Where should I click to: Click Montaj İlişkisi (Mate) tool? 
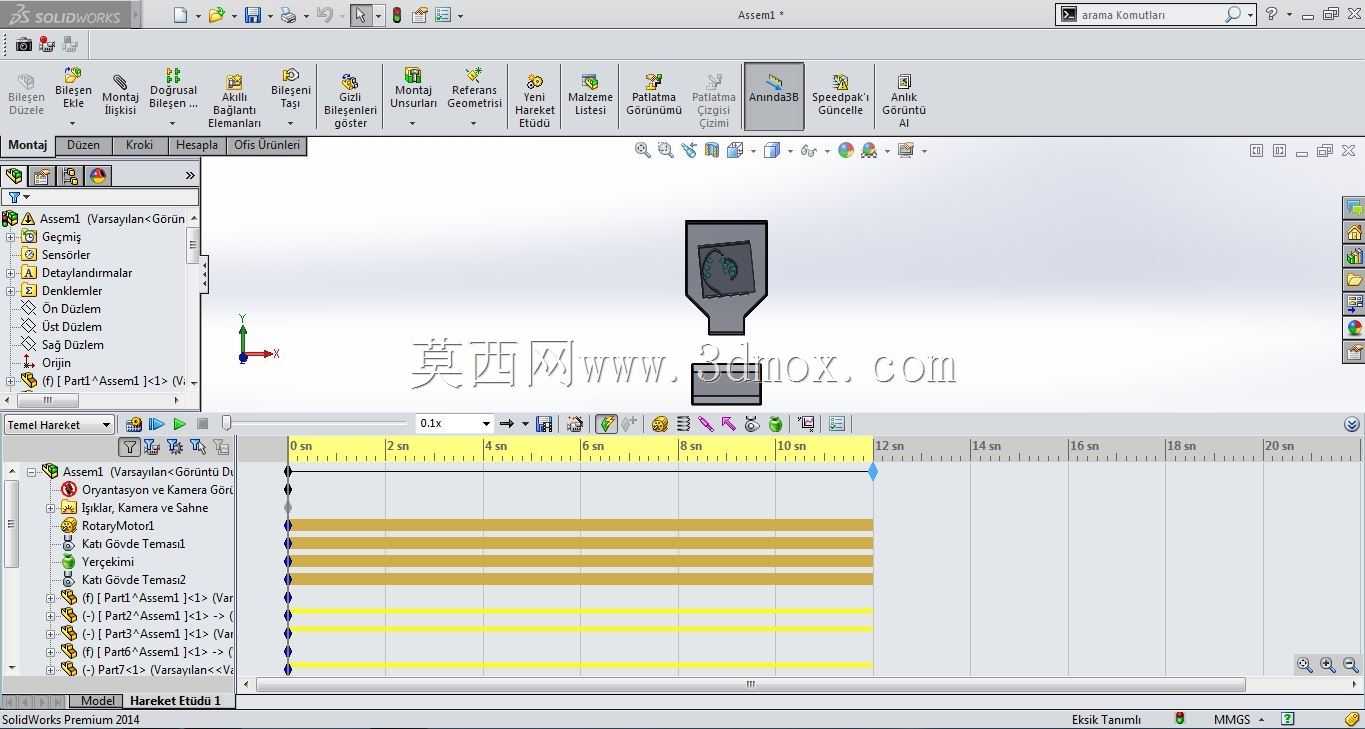(x=120, y=96)
